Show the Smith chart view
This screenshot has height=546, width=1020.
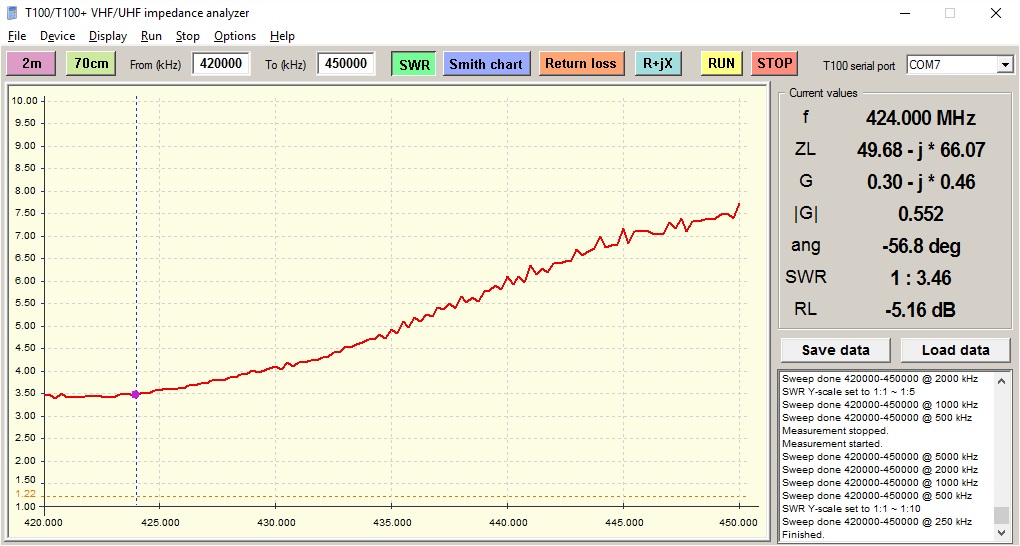pos(486,64)
